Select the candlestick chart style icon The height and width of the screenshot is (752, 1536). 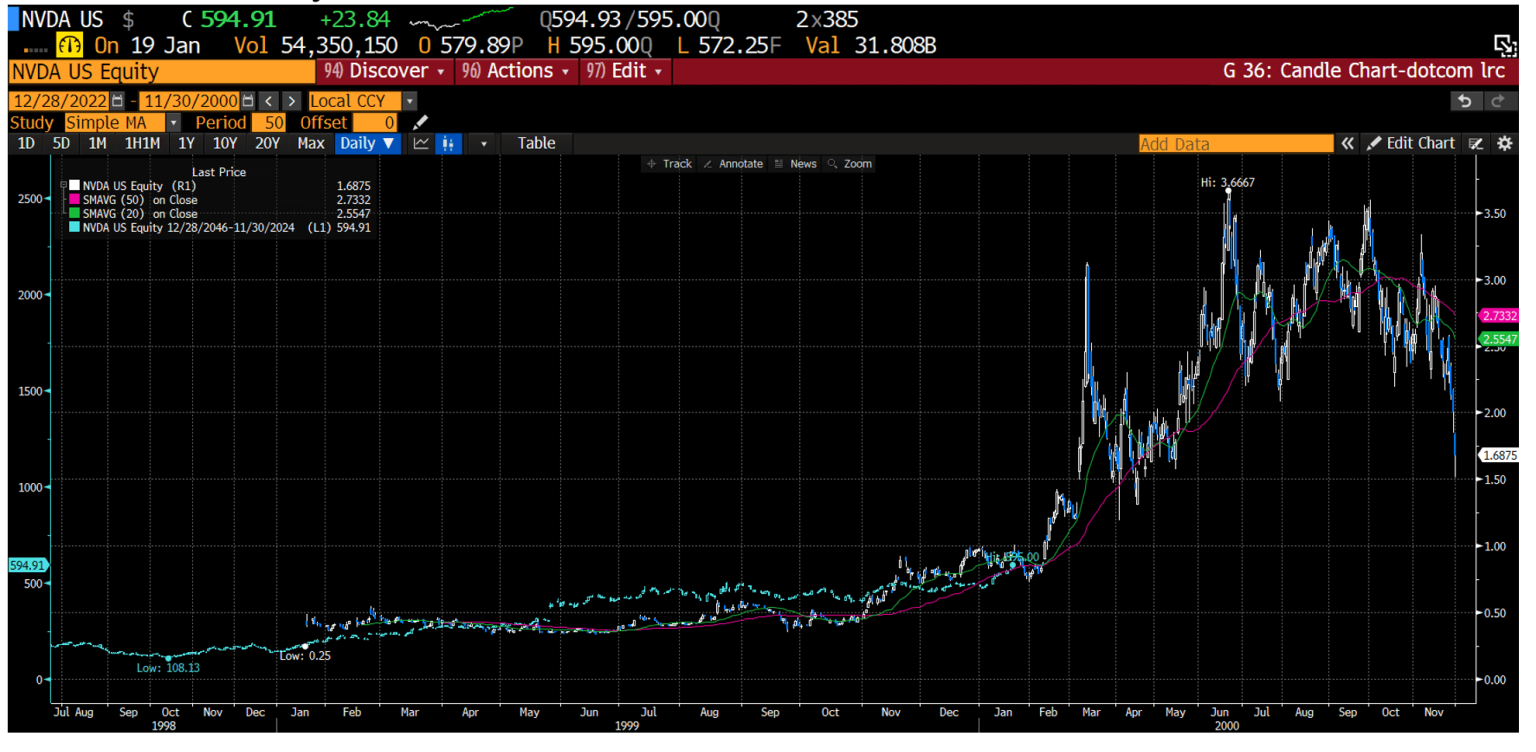tap(448, 143)
